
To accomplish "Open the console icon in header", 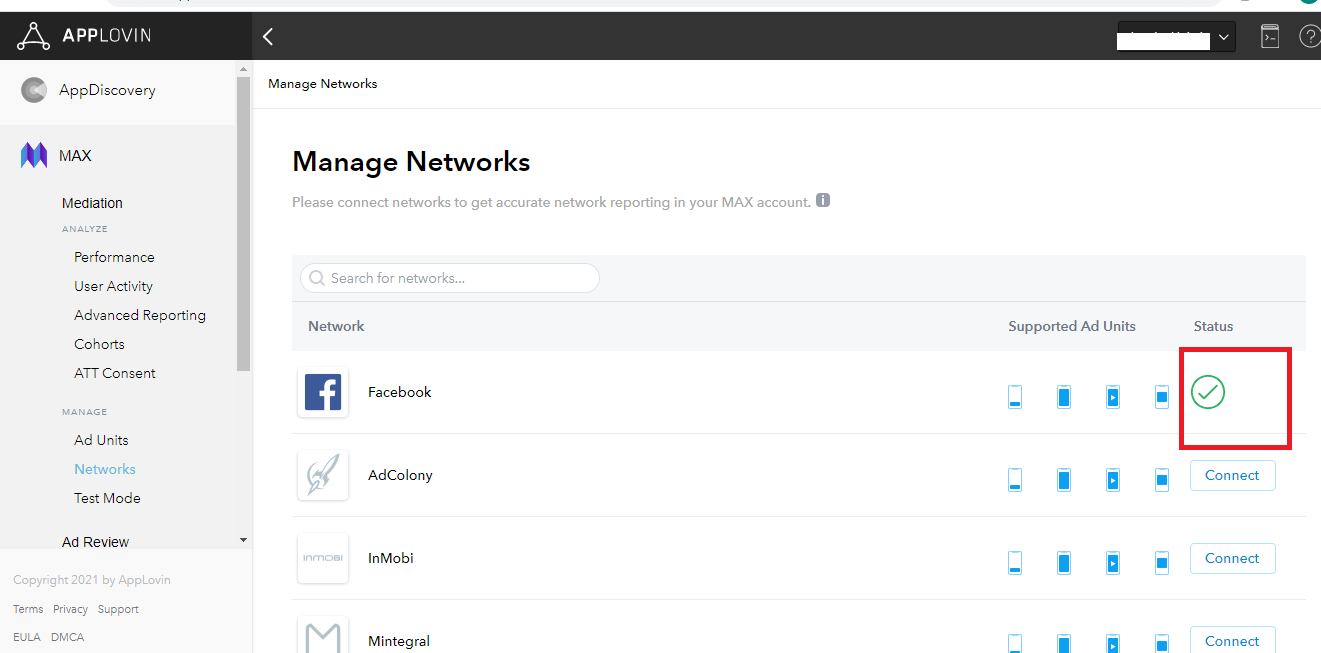I will 1269,37.
